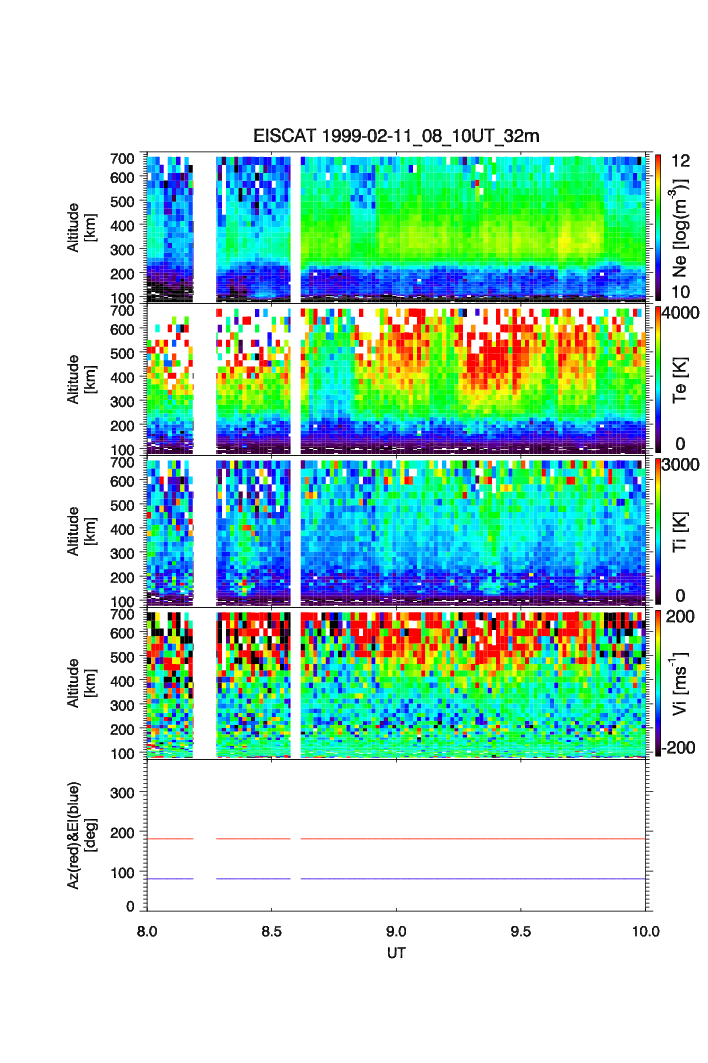Click the Ne electron density colorbar
This screenshot has height=1063, width=708.
point(658,227)
